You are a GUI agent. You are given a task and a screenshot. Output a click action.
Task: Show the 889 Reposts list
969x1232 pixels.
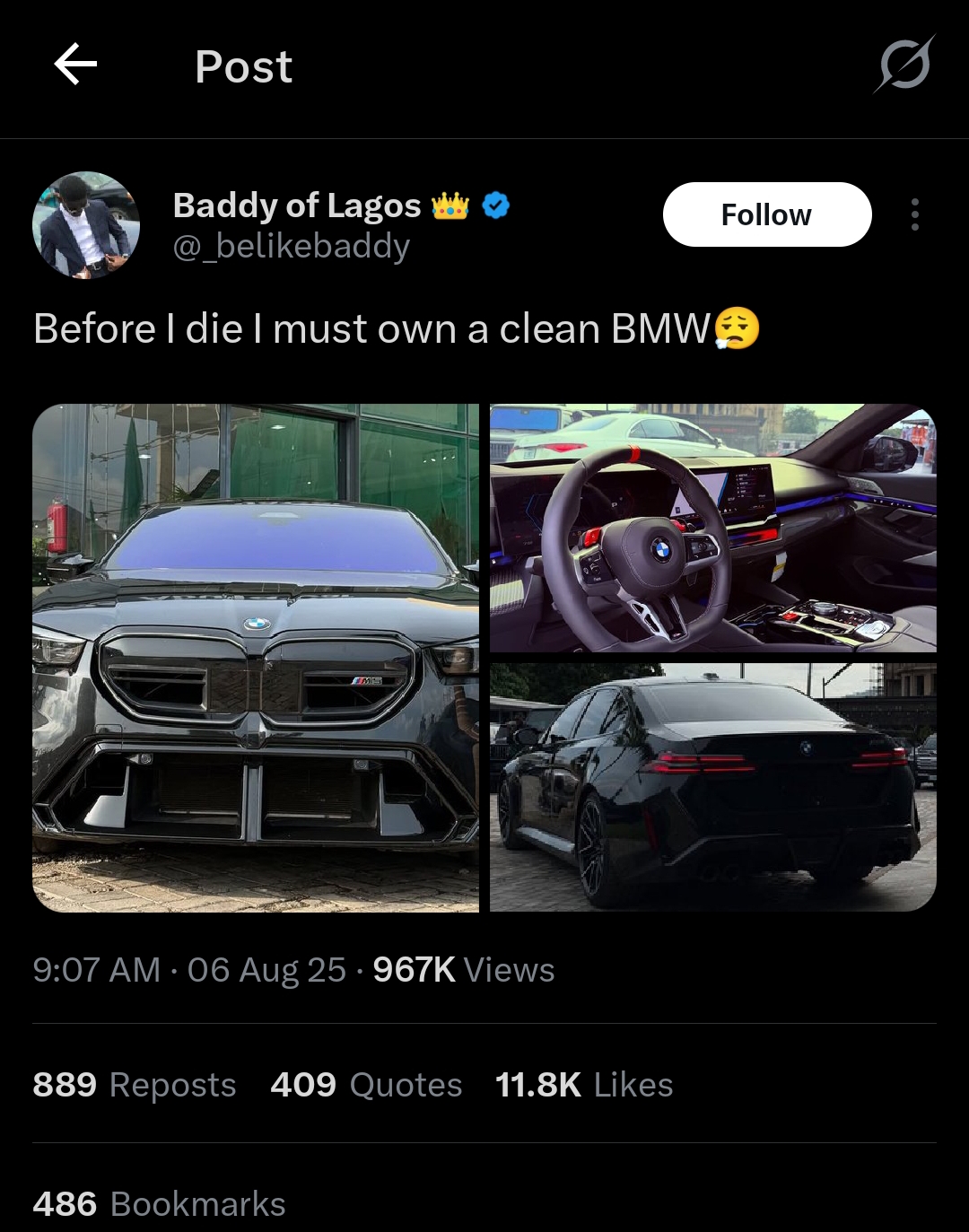(135, 1085)
